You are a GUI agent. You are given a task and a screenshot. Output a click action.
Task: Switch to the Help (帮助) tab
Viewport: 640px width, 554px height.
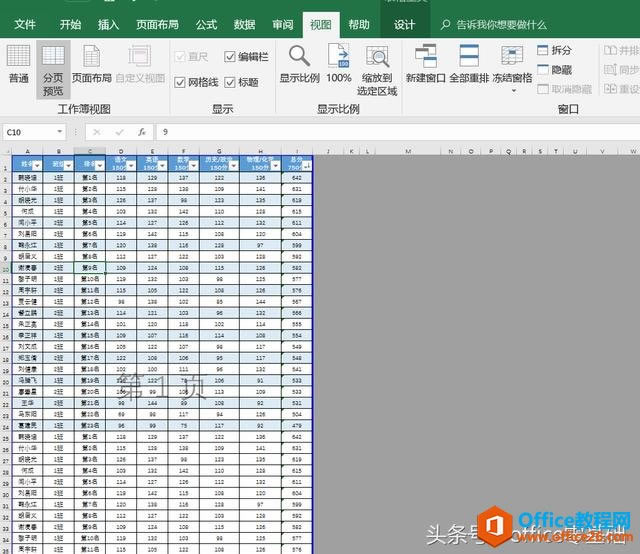click(x=358, y=25)
